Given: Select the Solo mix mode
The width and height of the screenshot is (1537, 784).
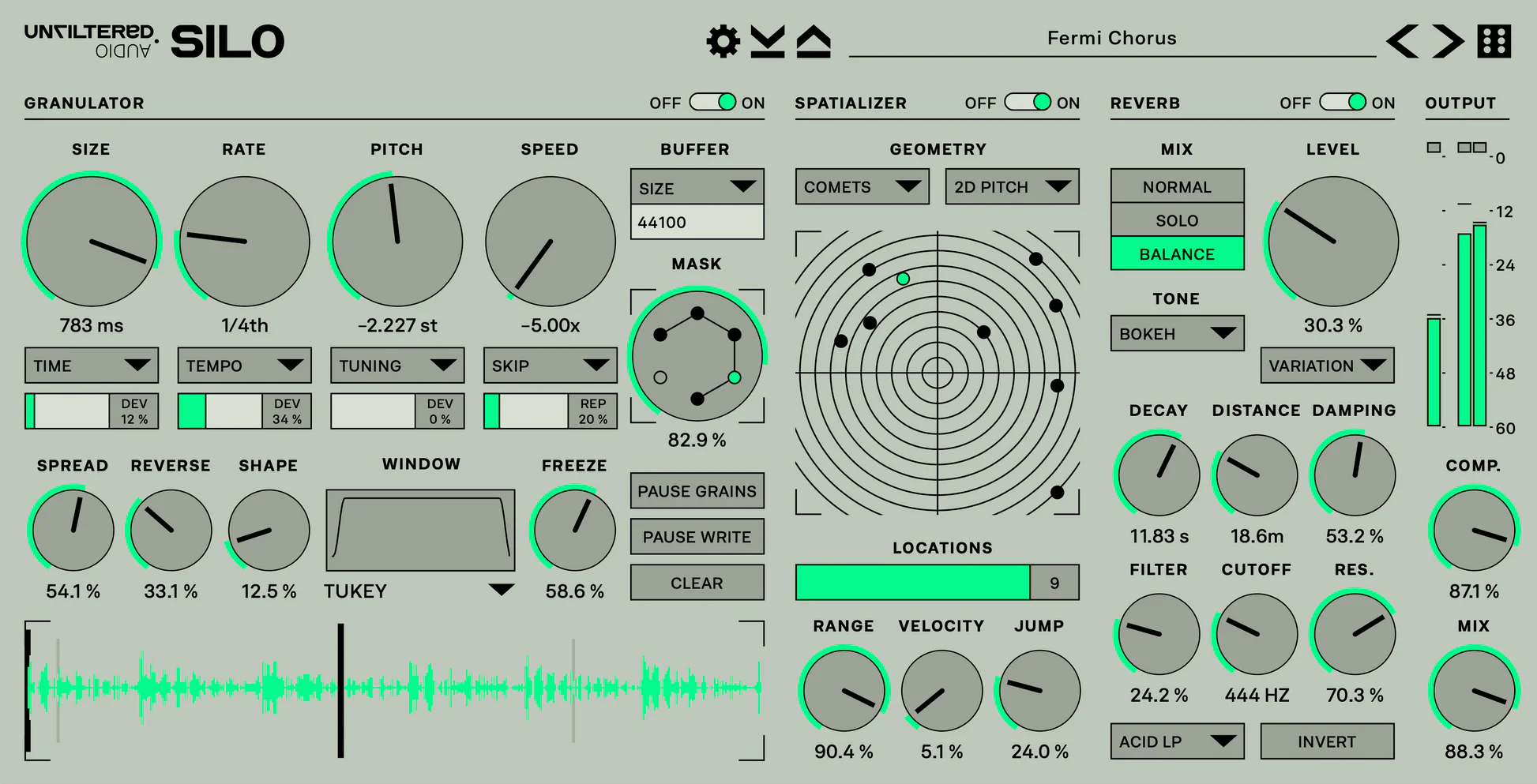Looking at the screenshot, I should (x=1177, y=220).
